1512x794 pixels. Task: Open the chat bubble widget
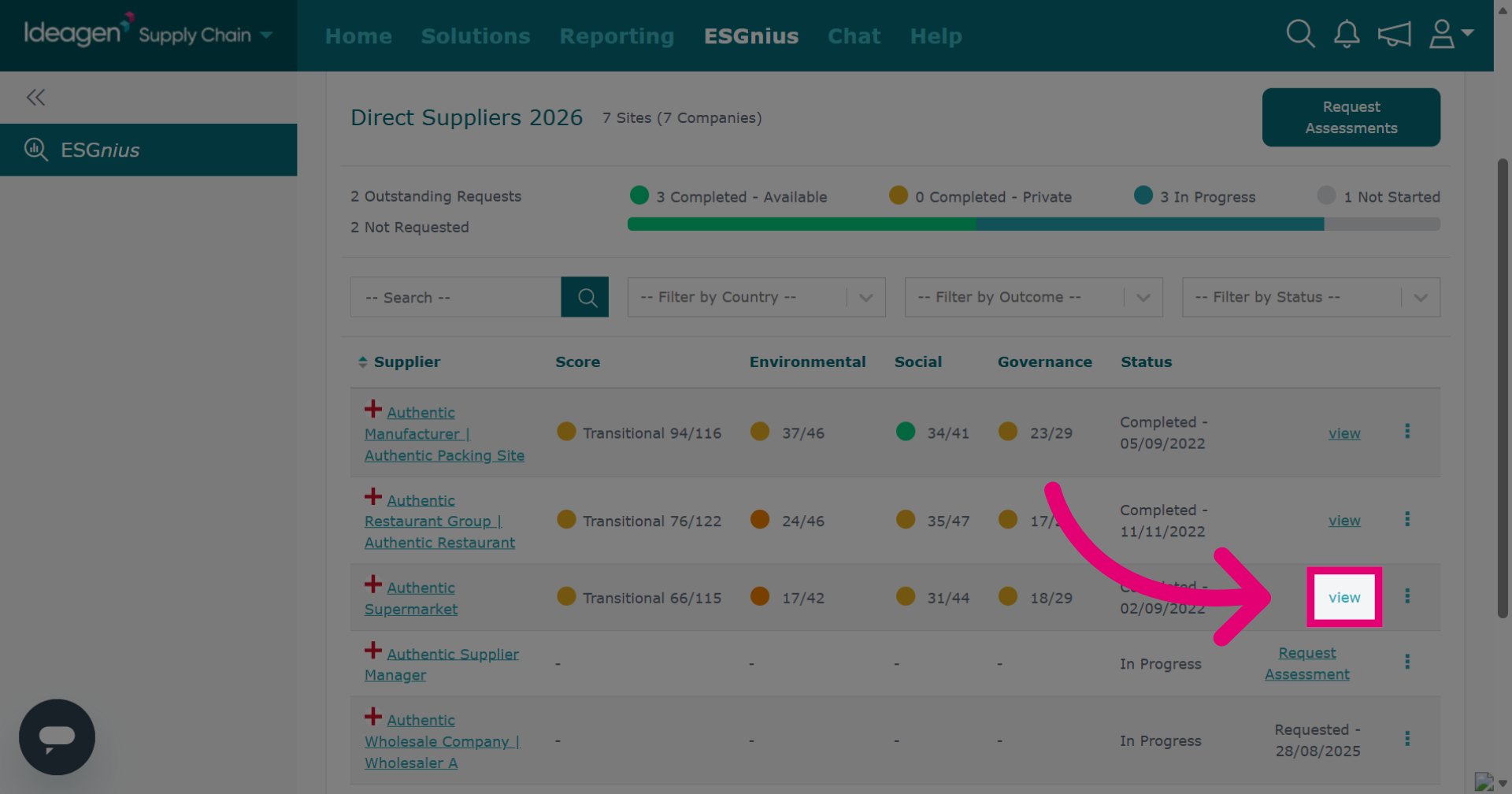point(57,737)
